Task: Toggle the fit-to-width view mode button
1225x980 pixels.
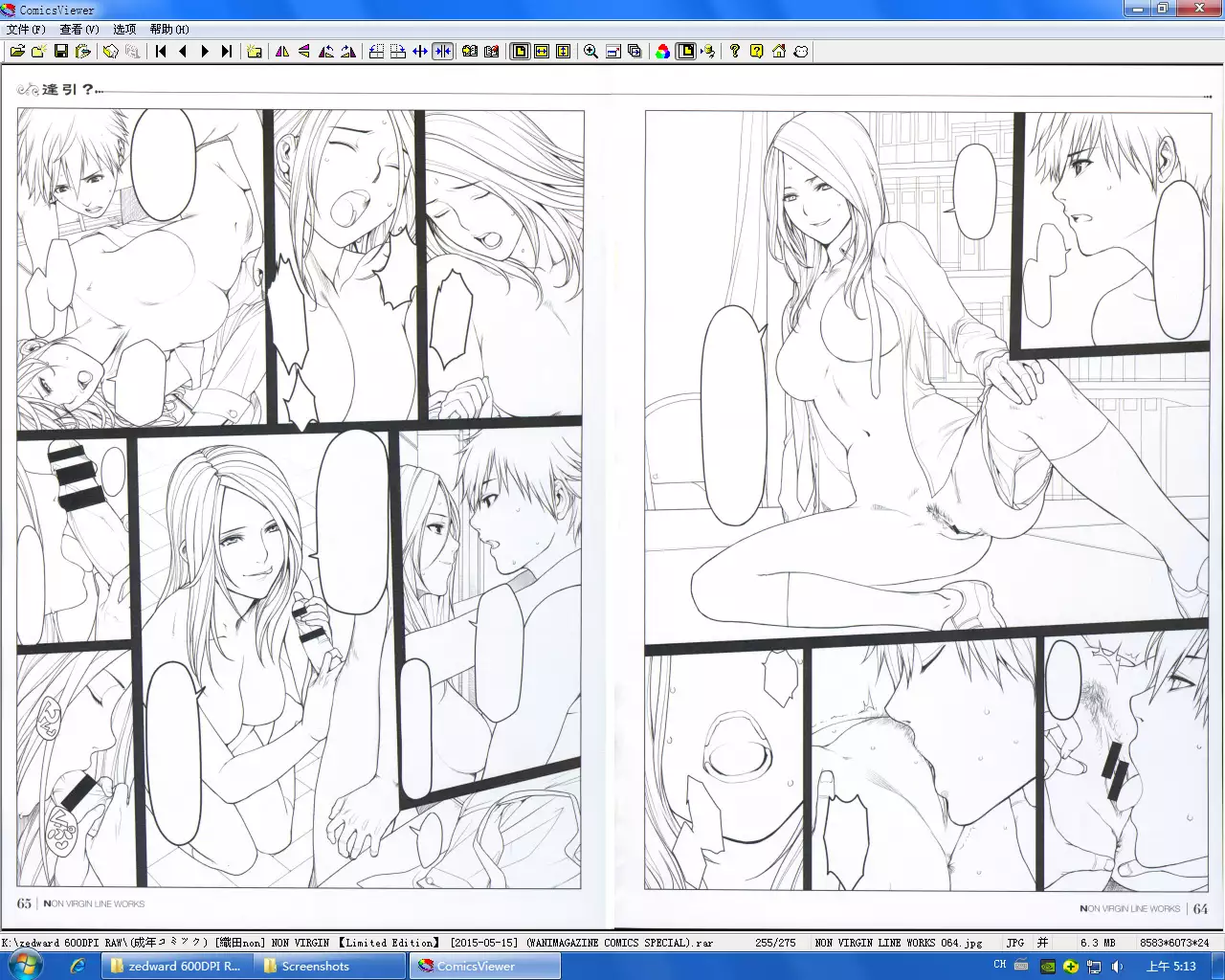Action: [x=542, y=52]
